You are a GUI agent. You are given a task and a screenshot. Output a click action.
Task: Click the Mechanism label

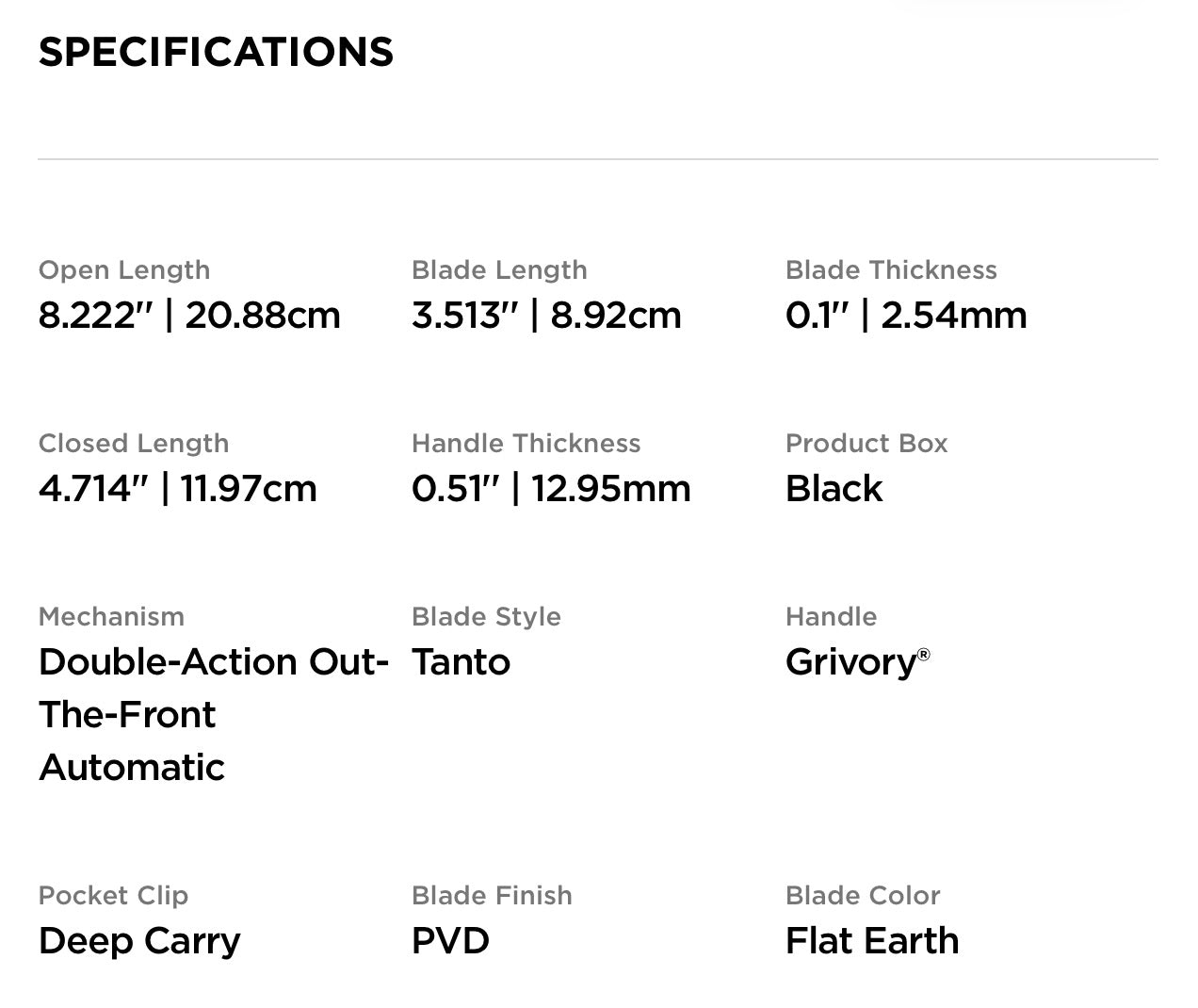coord(111,617)
